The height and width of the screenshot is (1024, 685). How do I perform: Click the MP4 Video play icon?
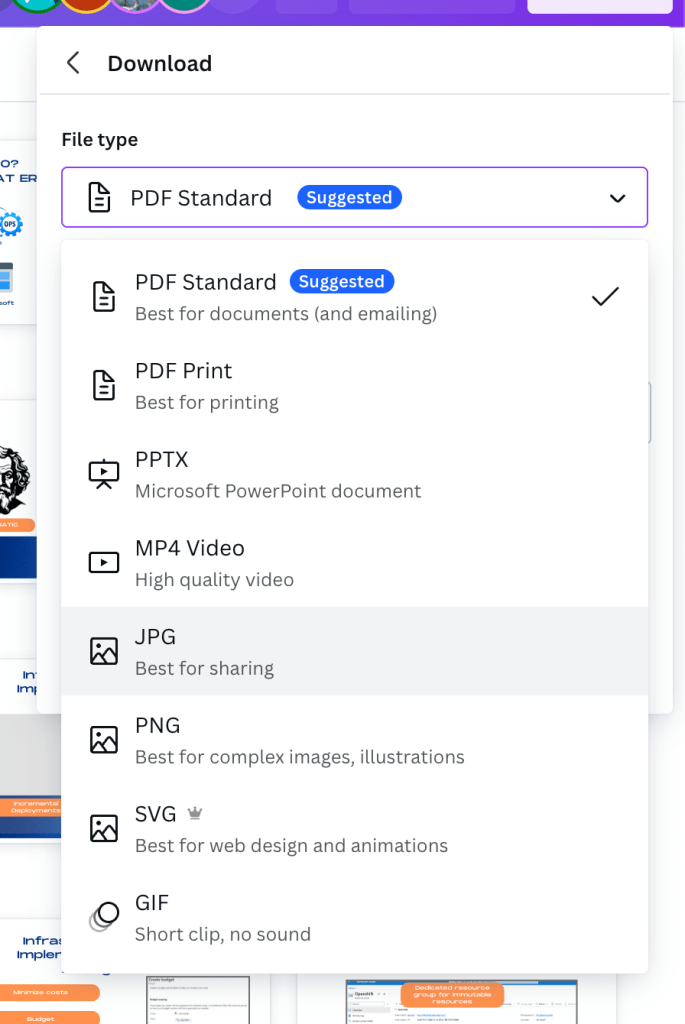(104, 562)
